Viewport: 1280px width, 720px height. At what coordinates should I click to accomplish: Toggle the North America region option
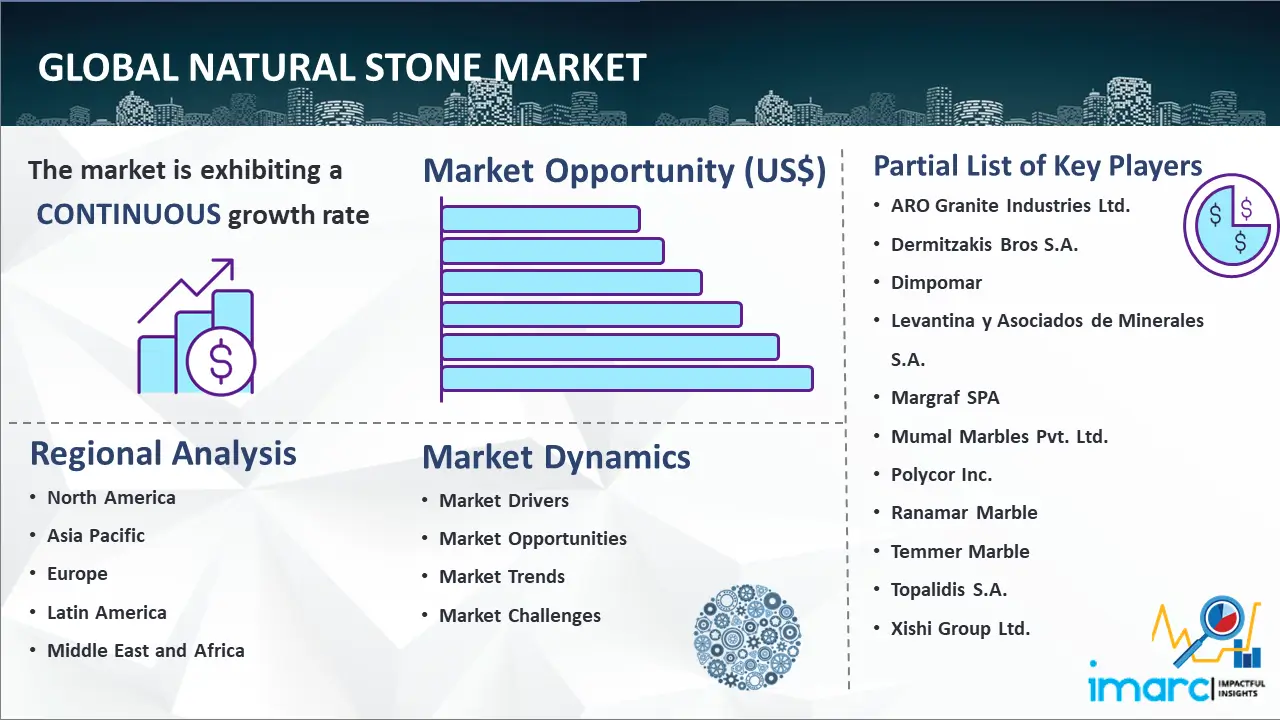111,497
